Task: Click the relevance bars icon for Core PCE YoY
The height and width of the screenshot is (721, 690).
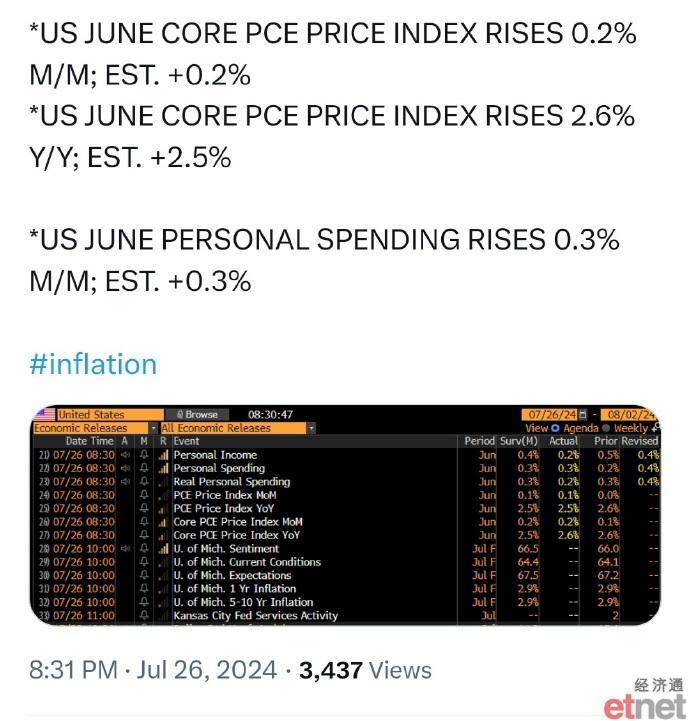Action: [x=163, y=535]
